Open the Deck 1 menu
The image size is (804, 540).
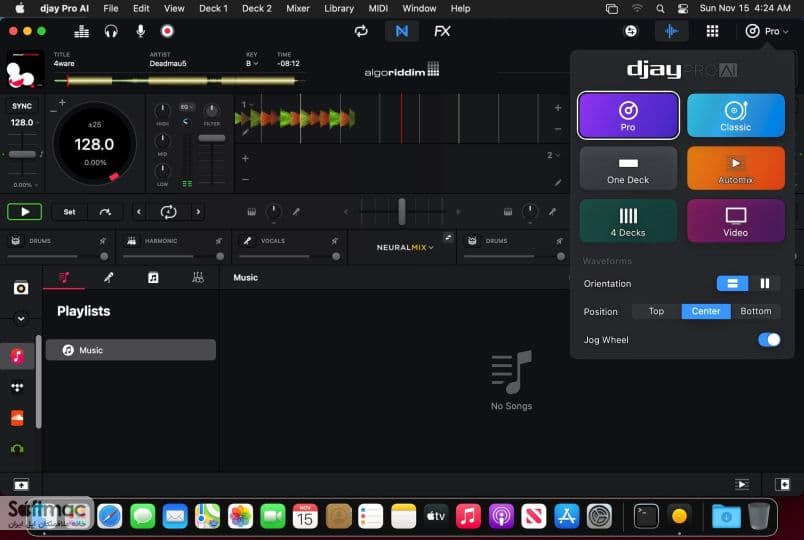(x=213, y=8)
